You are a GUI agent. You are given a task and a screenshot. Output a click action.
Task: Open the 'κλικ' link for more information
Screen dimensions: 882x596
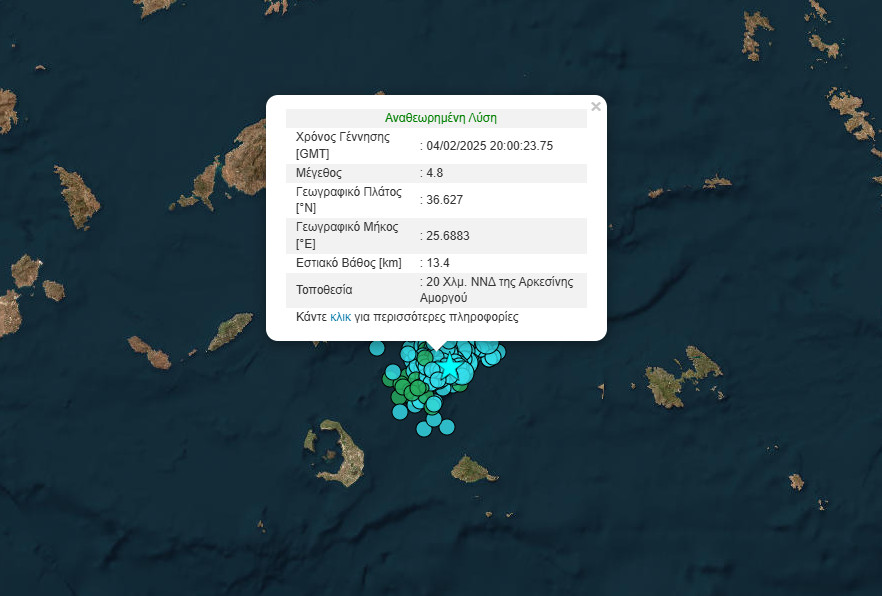point(340,316)
